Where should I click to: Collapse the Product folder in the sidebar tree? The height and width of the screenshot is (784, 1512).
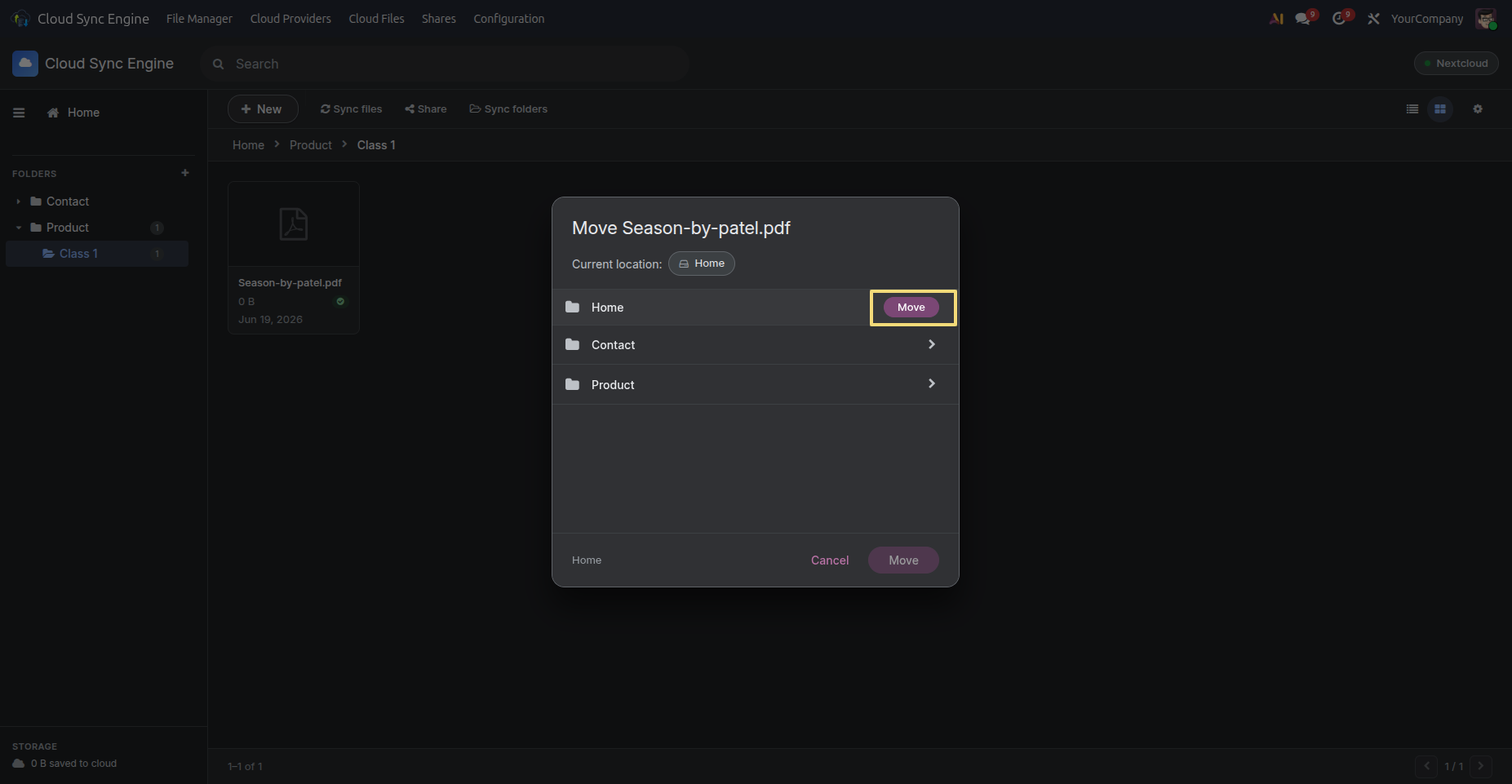click(x=18, y=228)
